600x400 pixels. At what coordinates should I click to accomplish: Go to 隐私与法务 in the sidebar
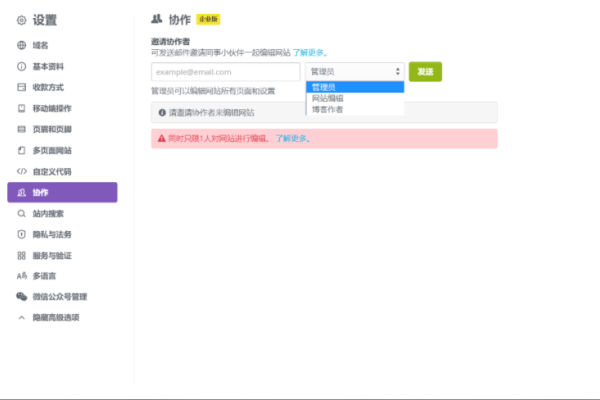pyautogui.click(x=52, y=234)
